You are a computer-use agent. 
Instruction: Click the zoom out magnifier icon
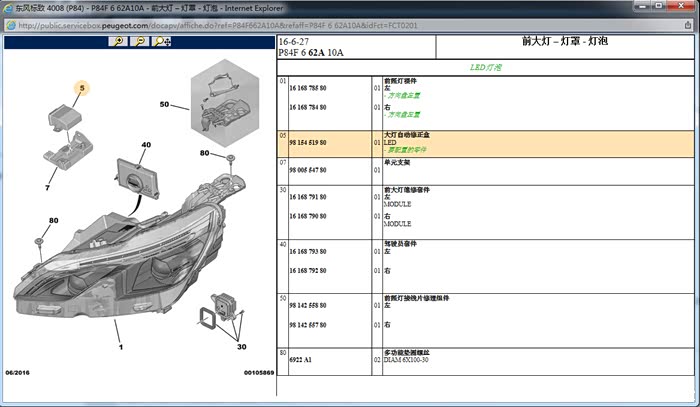point(140,42)
